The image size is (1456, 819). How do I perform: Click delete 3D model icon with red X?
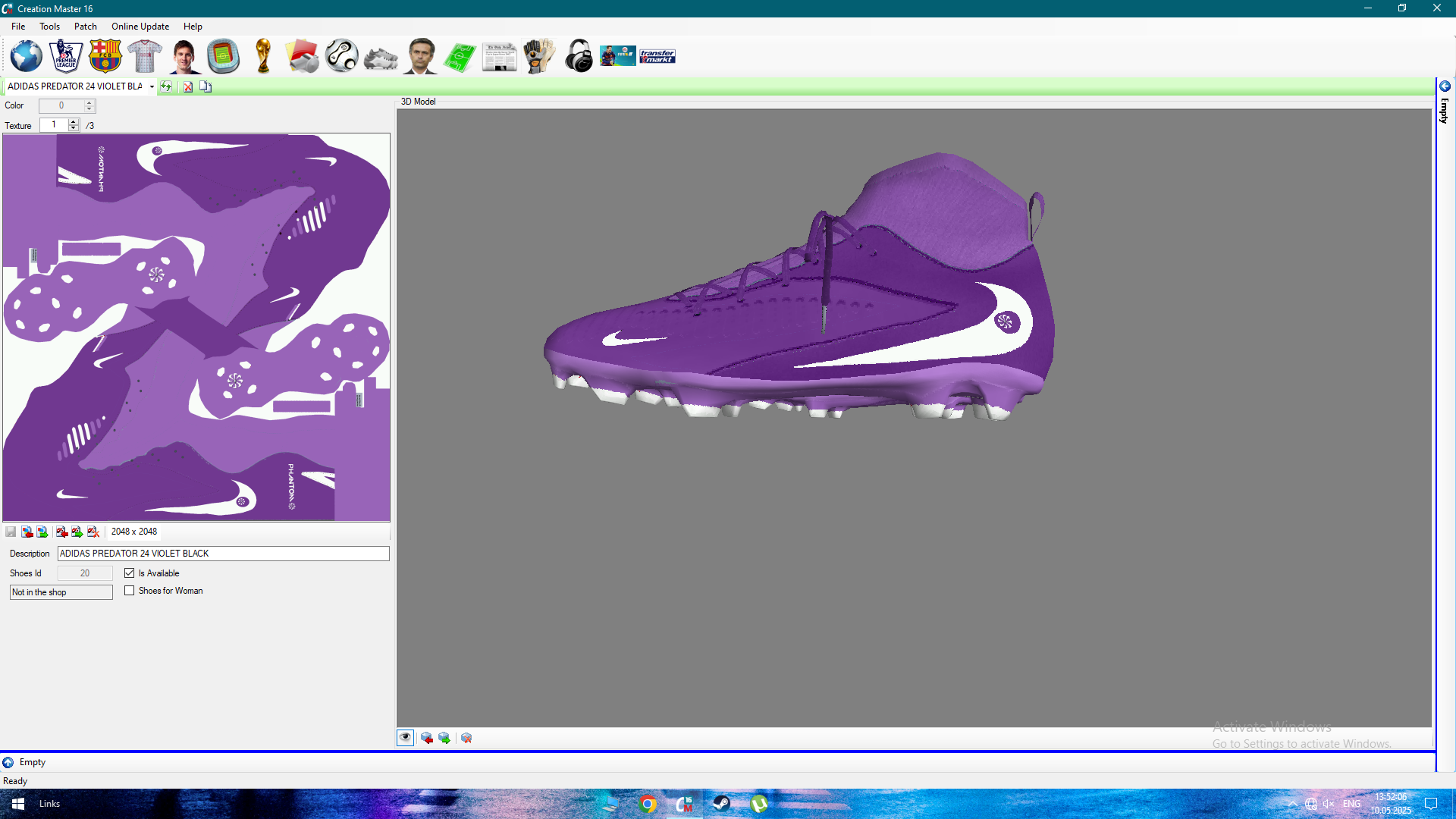[466, 738]
